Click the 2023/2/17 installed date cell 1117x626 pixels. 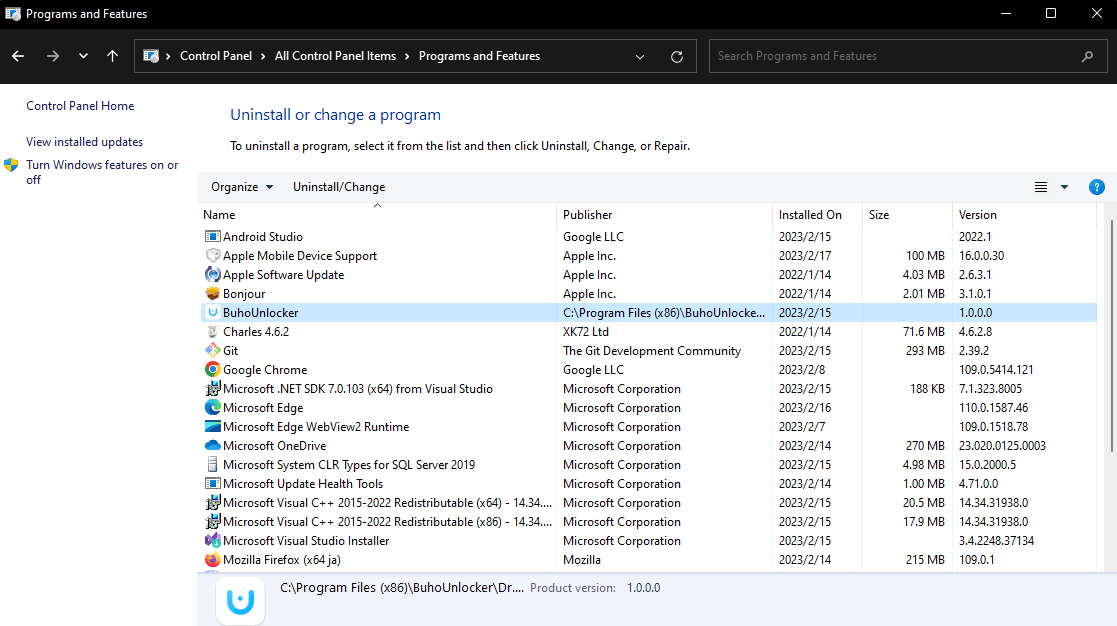click(x=805, y=256)
